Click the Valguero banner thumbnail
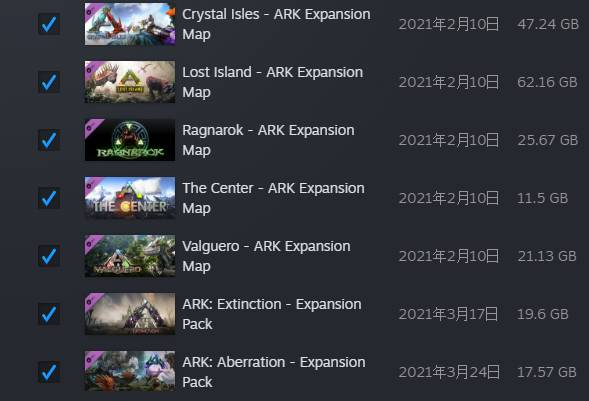This screenshot has width=589, height=401. [130, 256]
